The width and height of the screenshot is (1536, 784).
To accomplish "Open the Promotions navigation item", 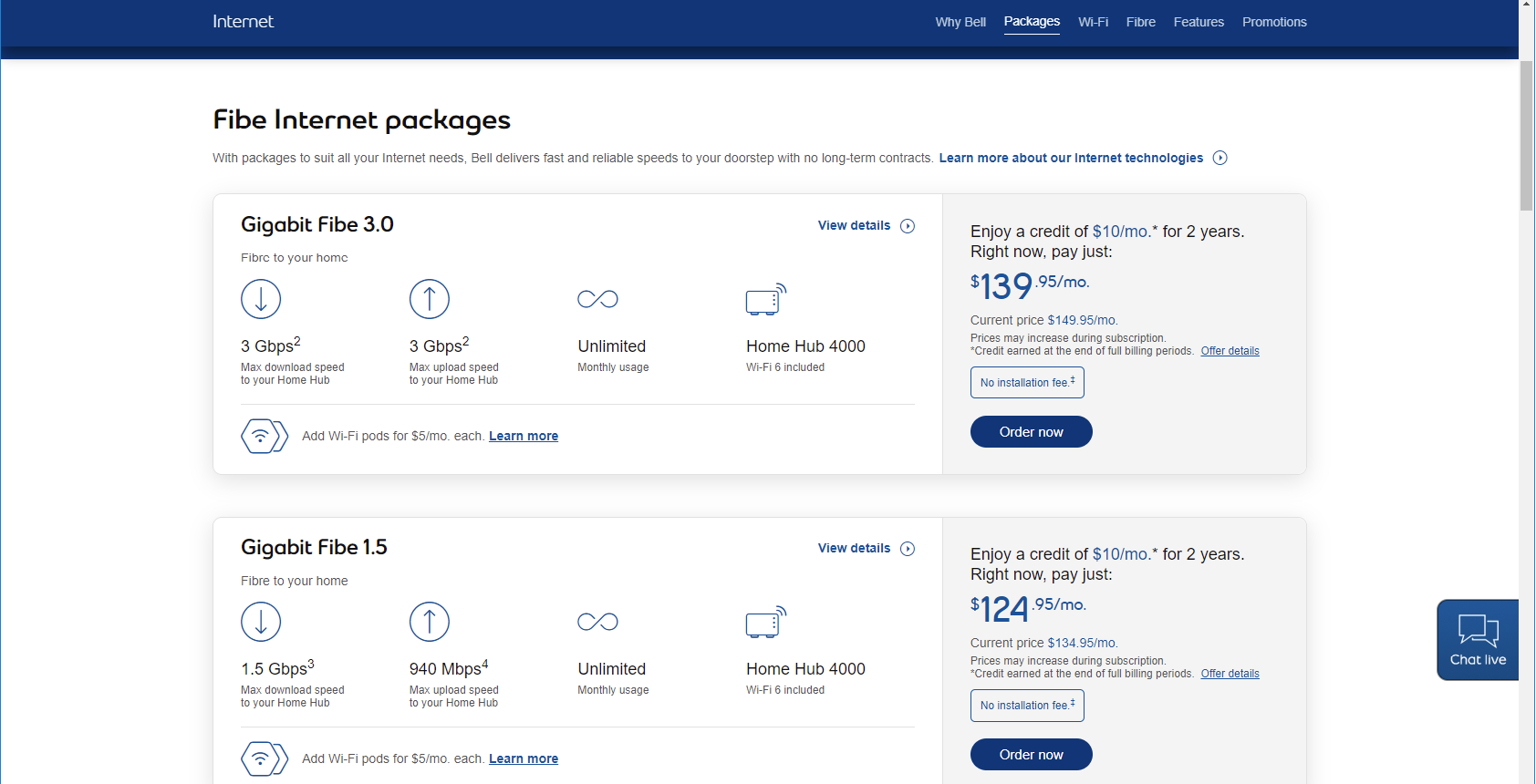I will (x=1274, y=22).
